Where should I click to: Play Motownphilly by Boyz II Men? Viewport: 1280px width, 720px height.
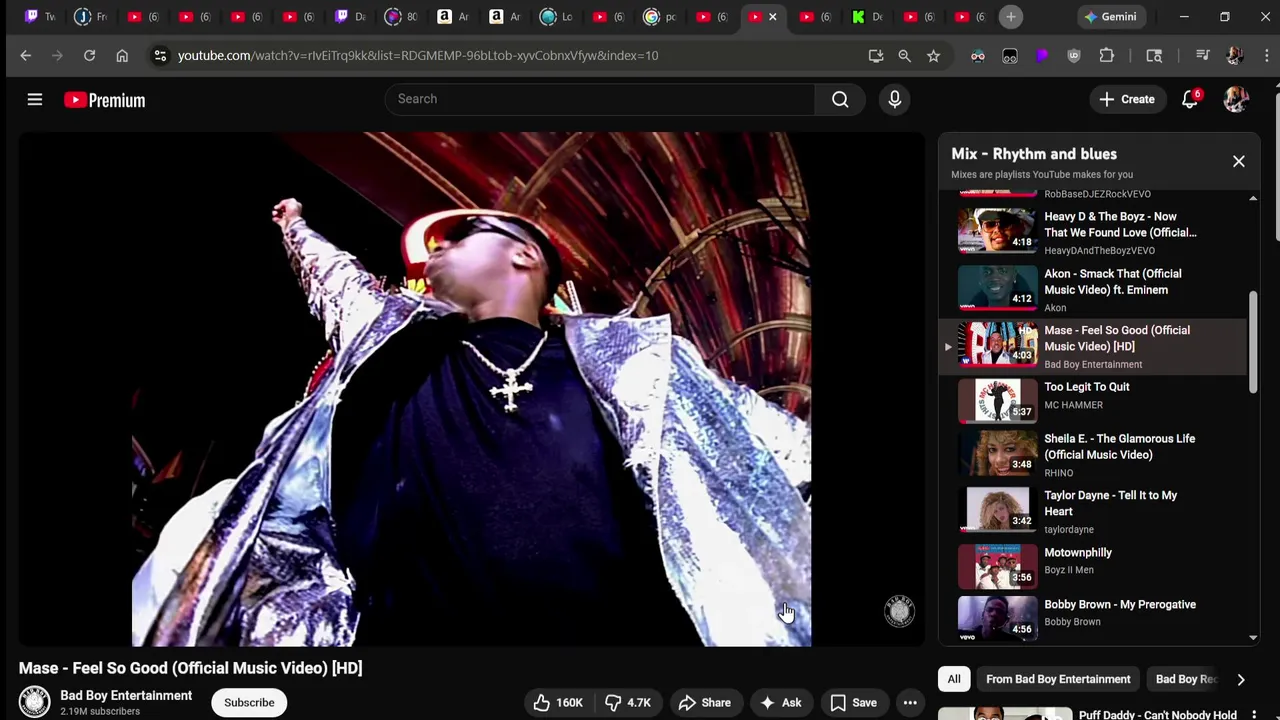(x=1095, y=566)
